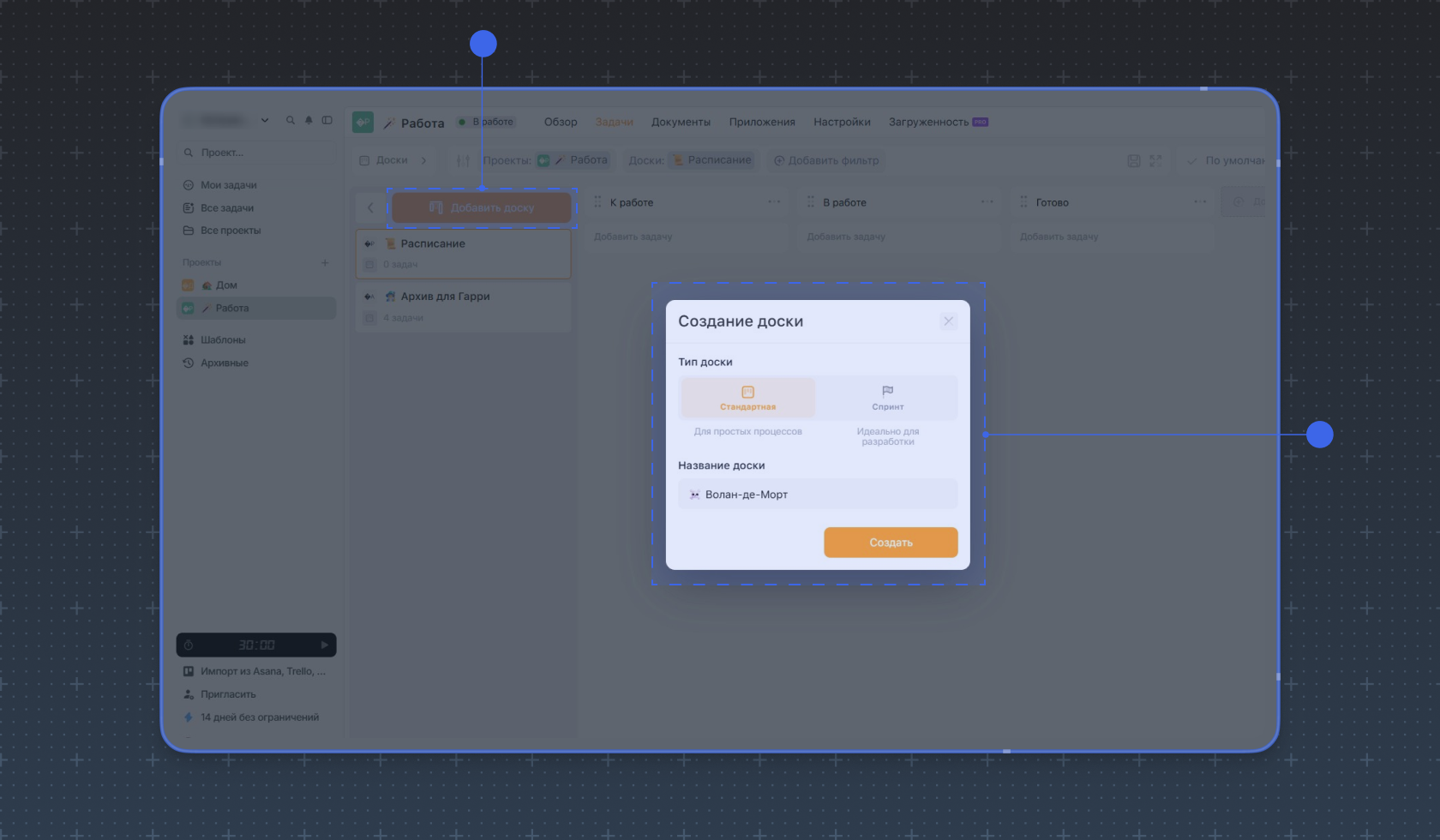This screenshot has width=1440, height=840.
Task: Open the Настройки tab
Action: pos(842,123)
